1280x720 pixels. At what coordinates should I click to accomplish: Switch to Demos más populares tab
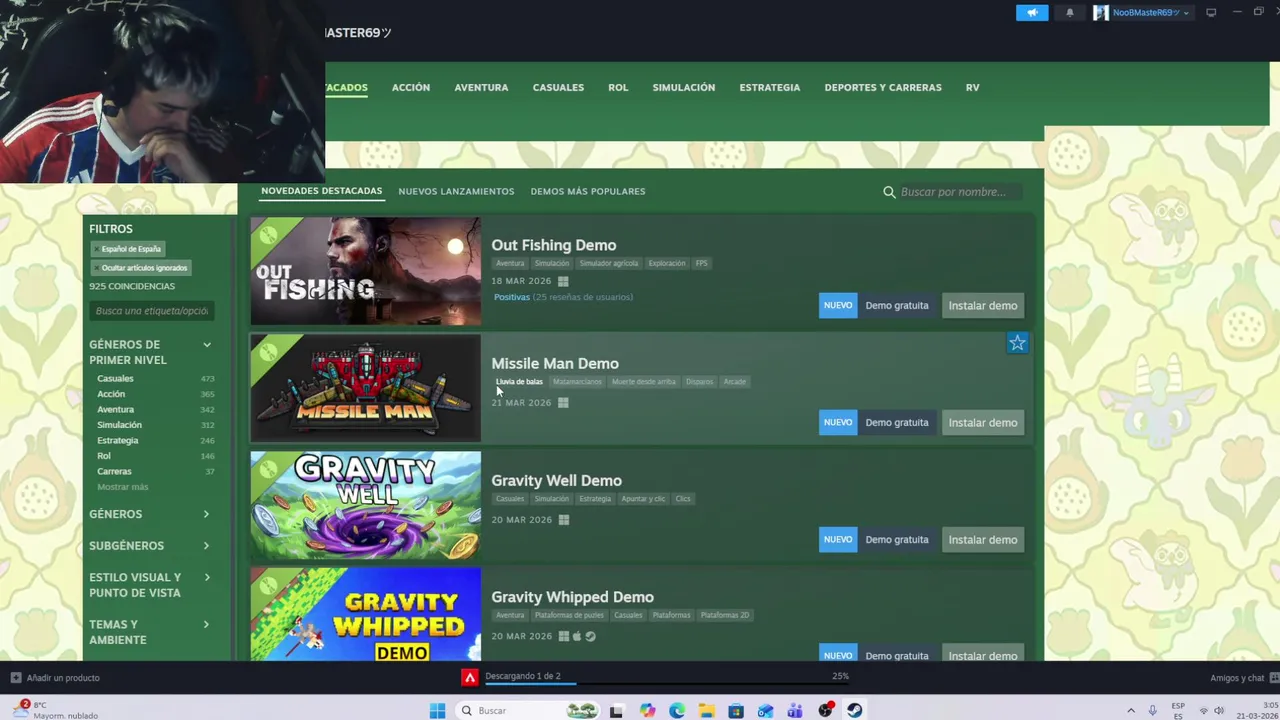click(x=588, y=191)
